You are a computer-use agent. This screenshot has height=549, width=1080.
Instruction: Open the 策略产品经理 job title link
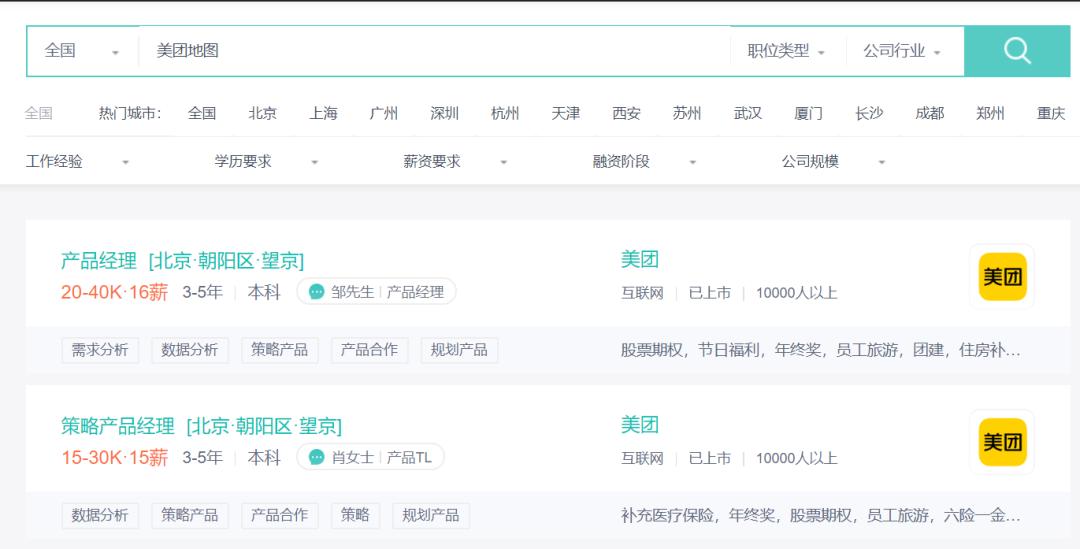[x=201, y=426]
